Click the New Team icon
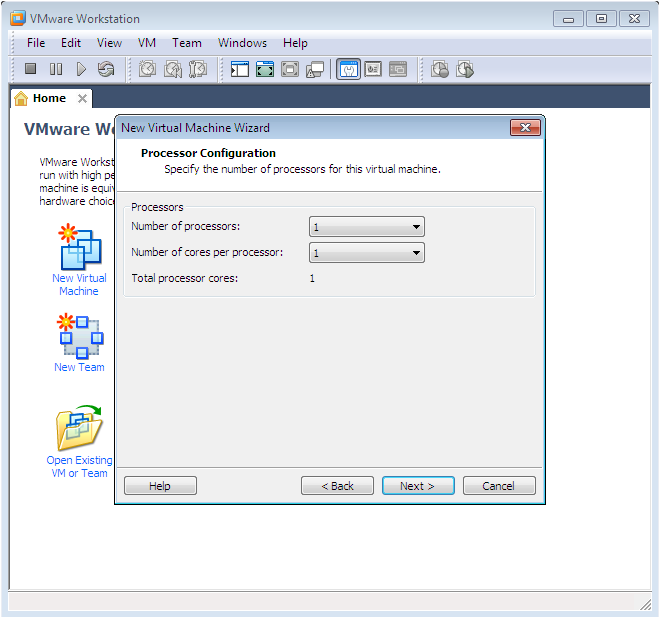The height and width of the screenshot is (618, 660). coord(80,336)
